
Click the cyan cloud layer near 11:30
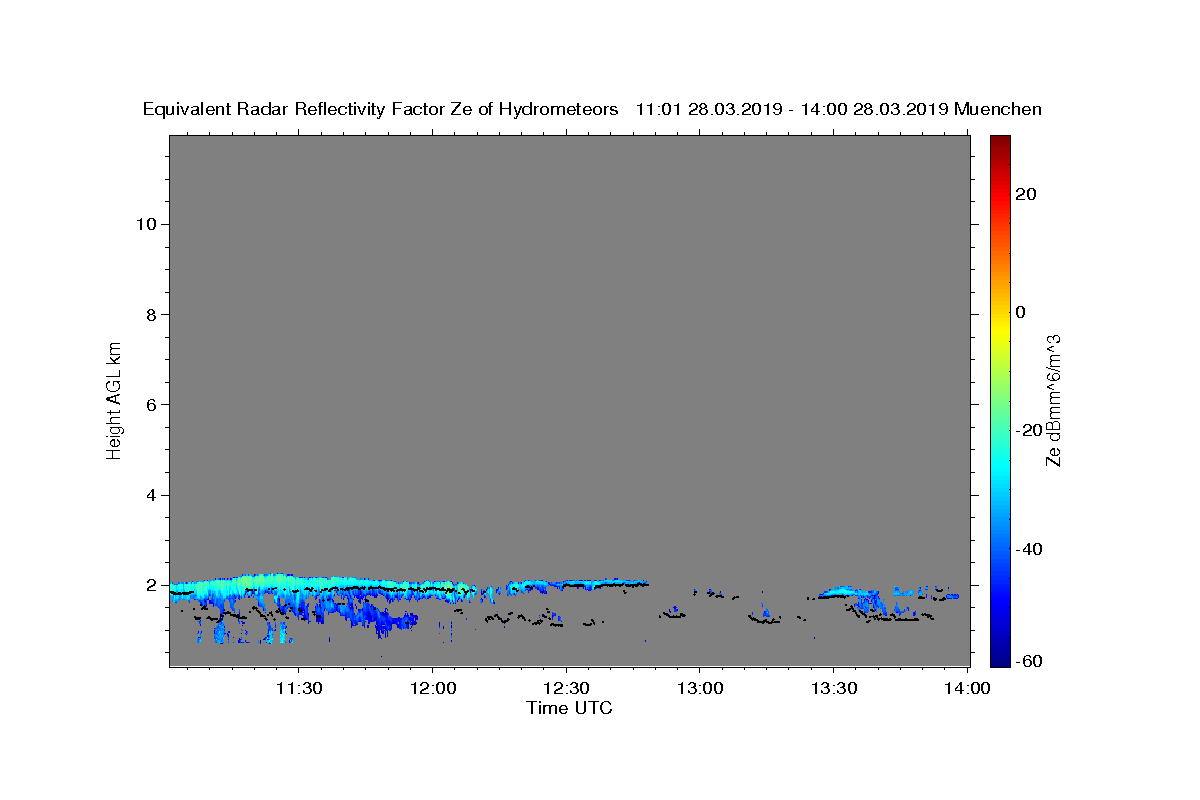290,583
